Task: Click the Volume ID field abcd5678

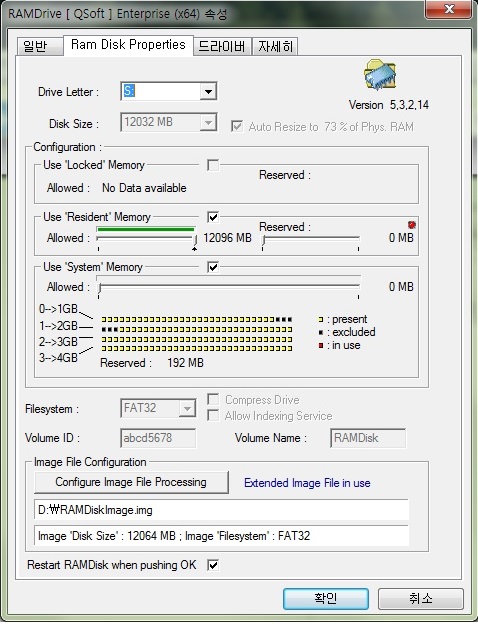Action: click(158, 438)
